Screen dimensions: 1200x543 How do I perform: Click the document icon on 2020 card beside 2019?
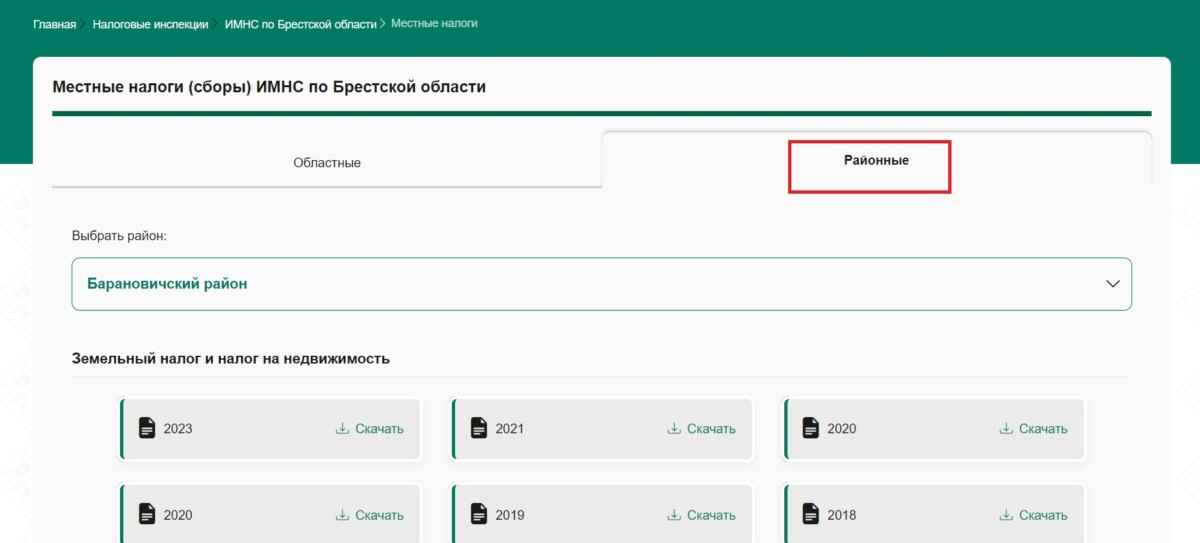pyautogui.click(x=147, y=515)
